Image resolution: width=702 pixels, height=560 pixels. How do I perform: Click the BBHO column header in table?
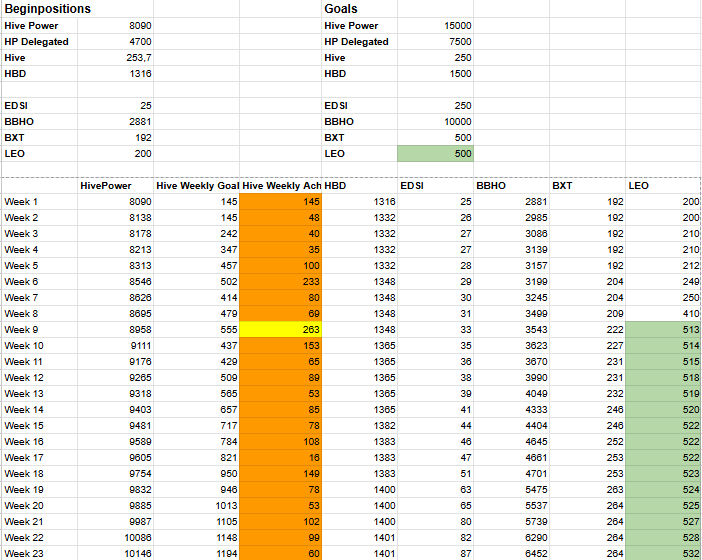tap(511, 186)
